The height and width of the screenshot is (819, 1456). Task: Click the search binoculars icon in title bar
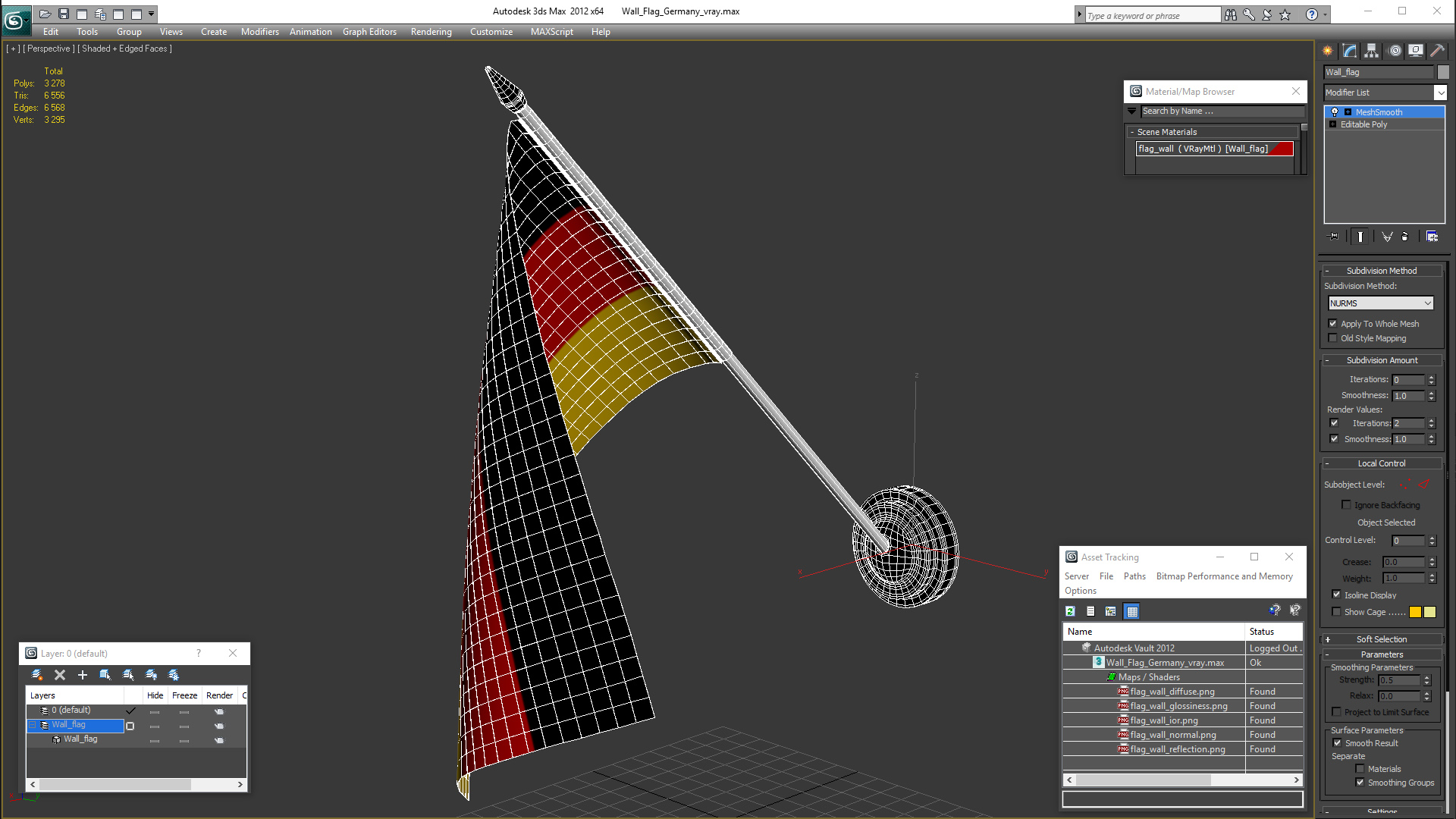click(1230, 14)
